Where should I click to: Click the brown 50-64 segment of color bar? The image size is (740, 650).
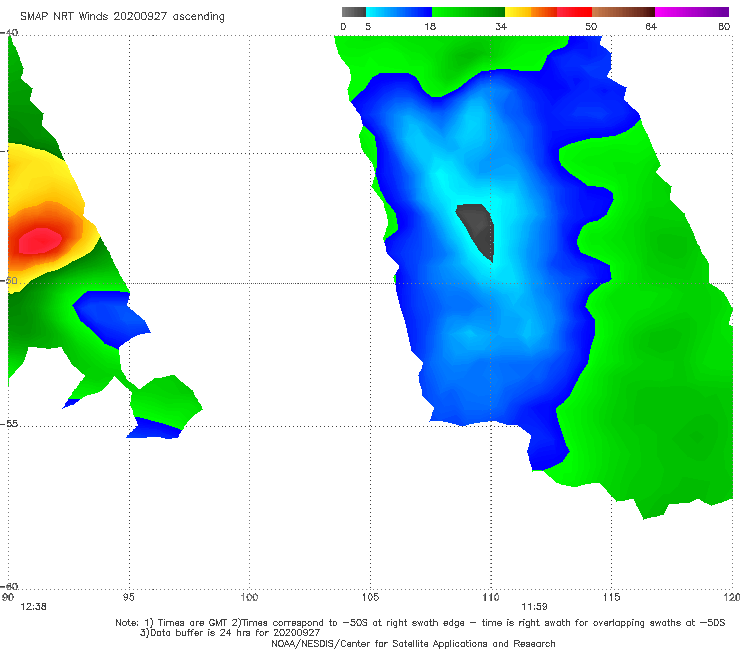(623, 12)
